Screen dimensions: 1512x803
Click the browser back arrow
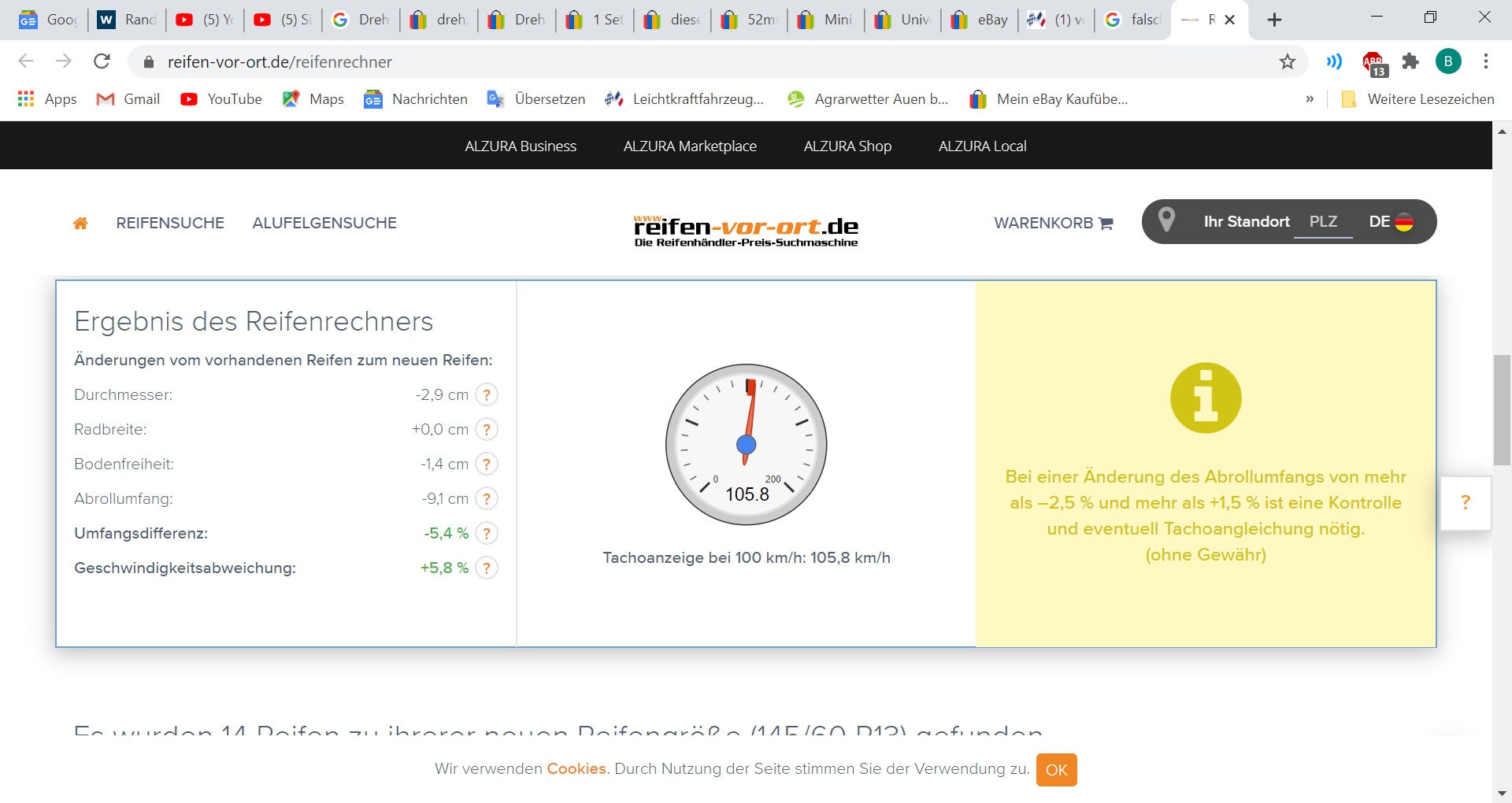[26, 61]
